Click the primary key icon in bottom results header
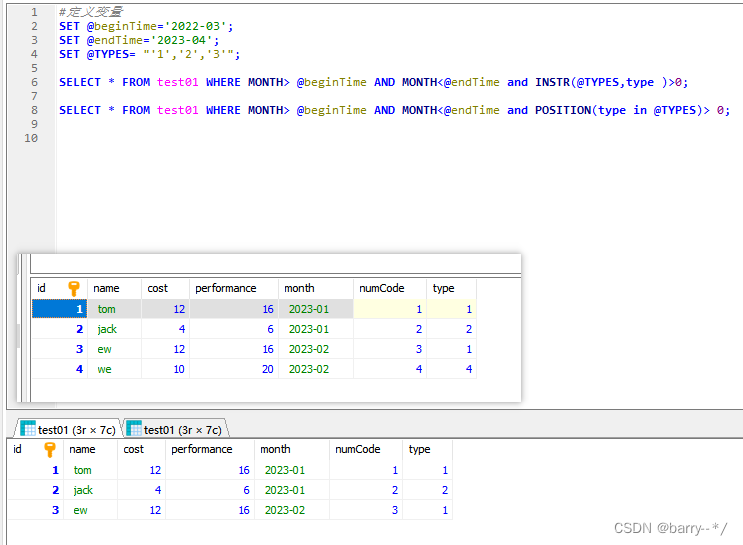 click(49, 449)
